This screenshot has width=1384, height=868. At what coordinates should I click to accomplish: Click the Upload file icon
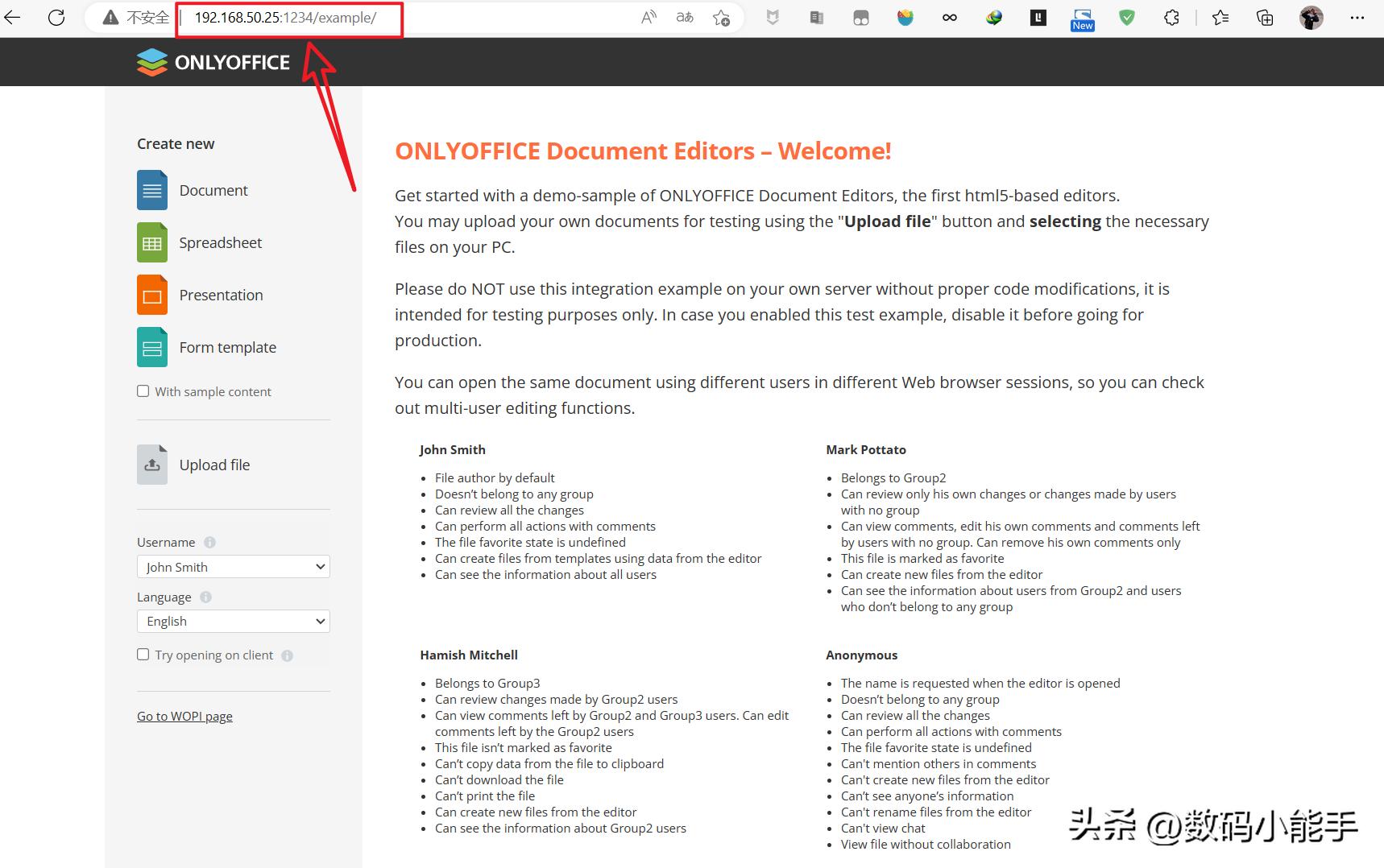pyautogui.click(x=152, y=465)
